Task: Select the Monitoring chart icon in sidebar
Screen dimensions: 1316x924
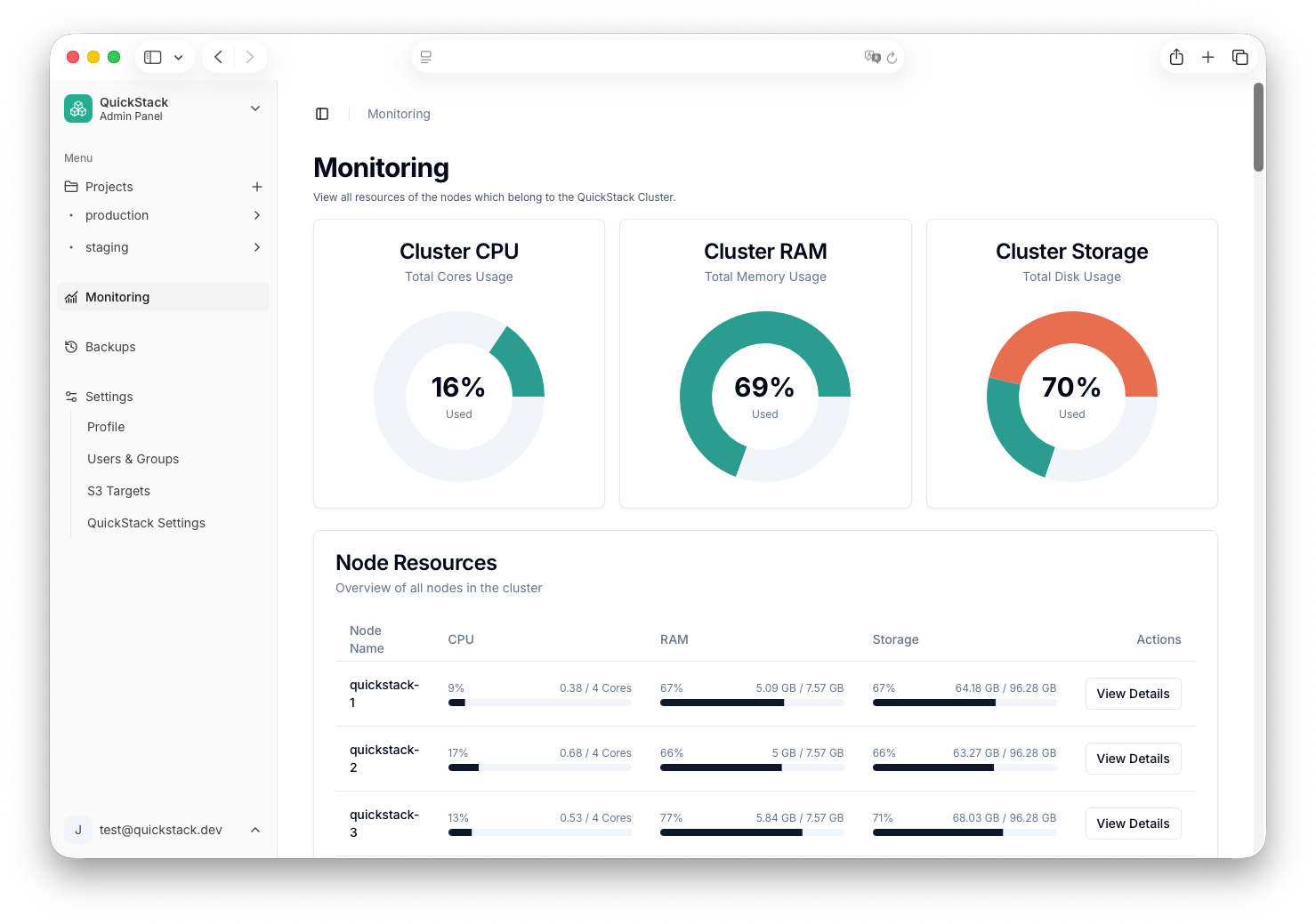Action: pos(71,297)
